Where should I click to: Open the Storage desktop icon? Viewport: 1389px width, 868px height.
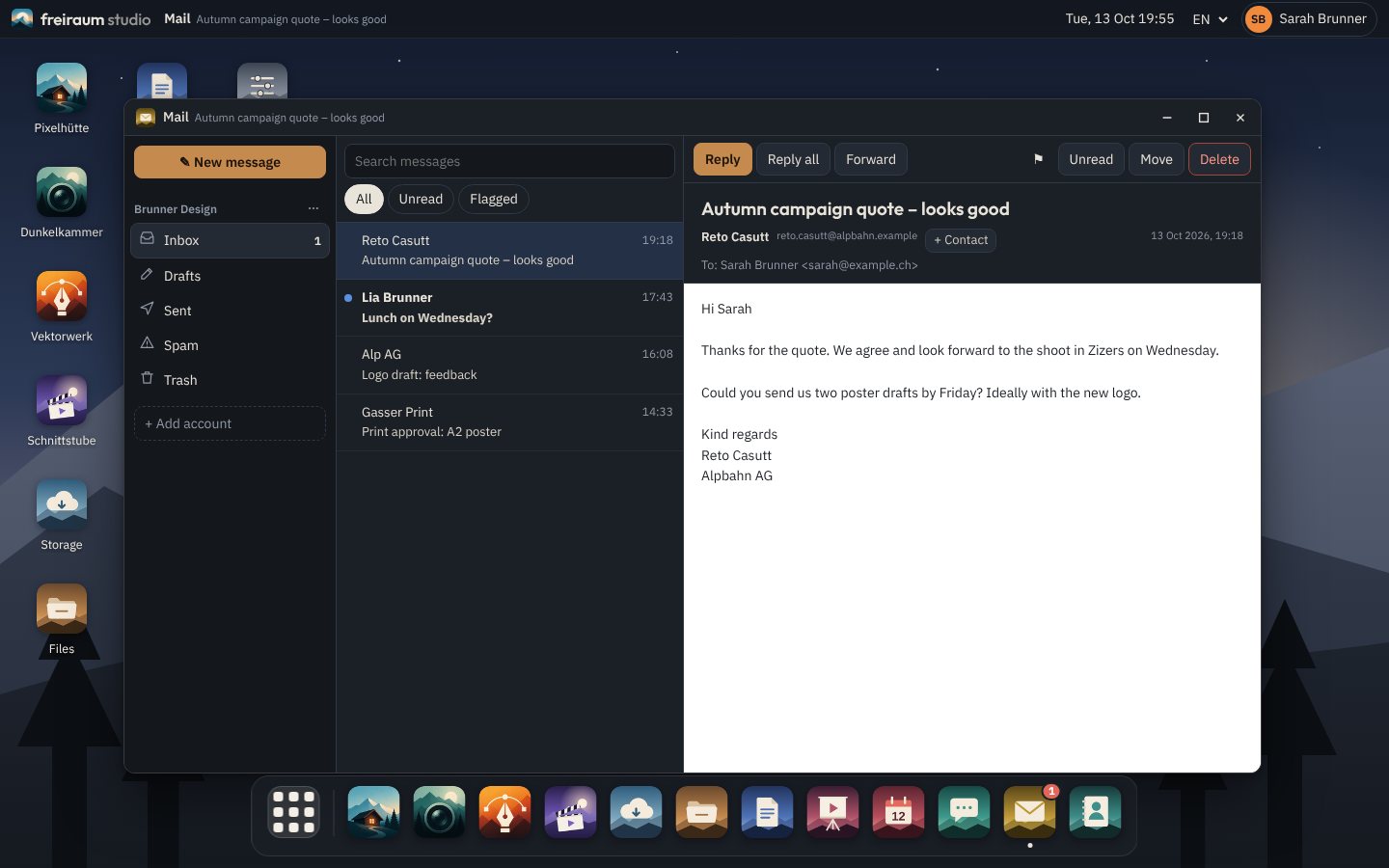[62, 515]
